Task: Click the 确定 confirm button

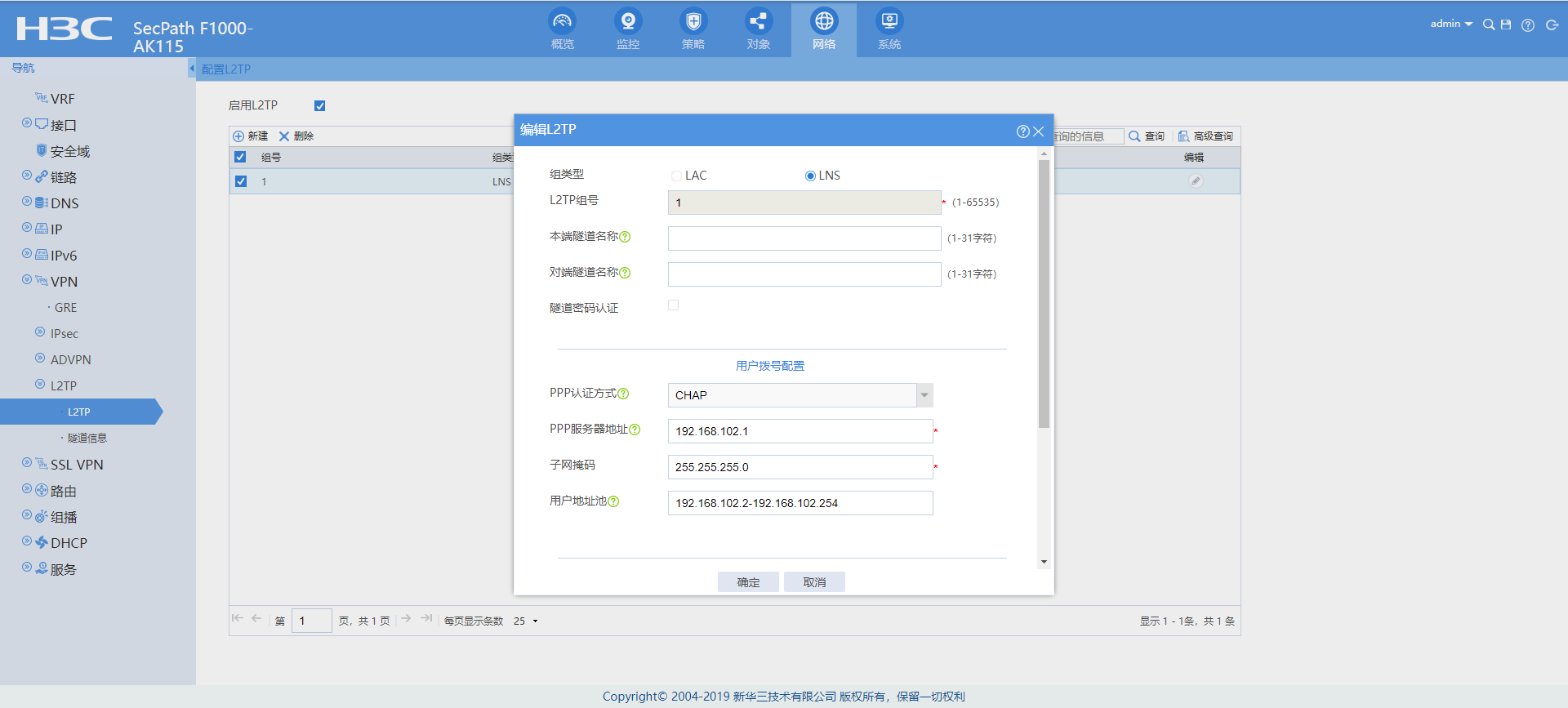Action: [x=748, y=581]
